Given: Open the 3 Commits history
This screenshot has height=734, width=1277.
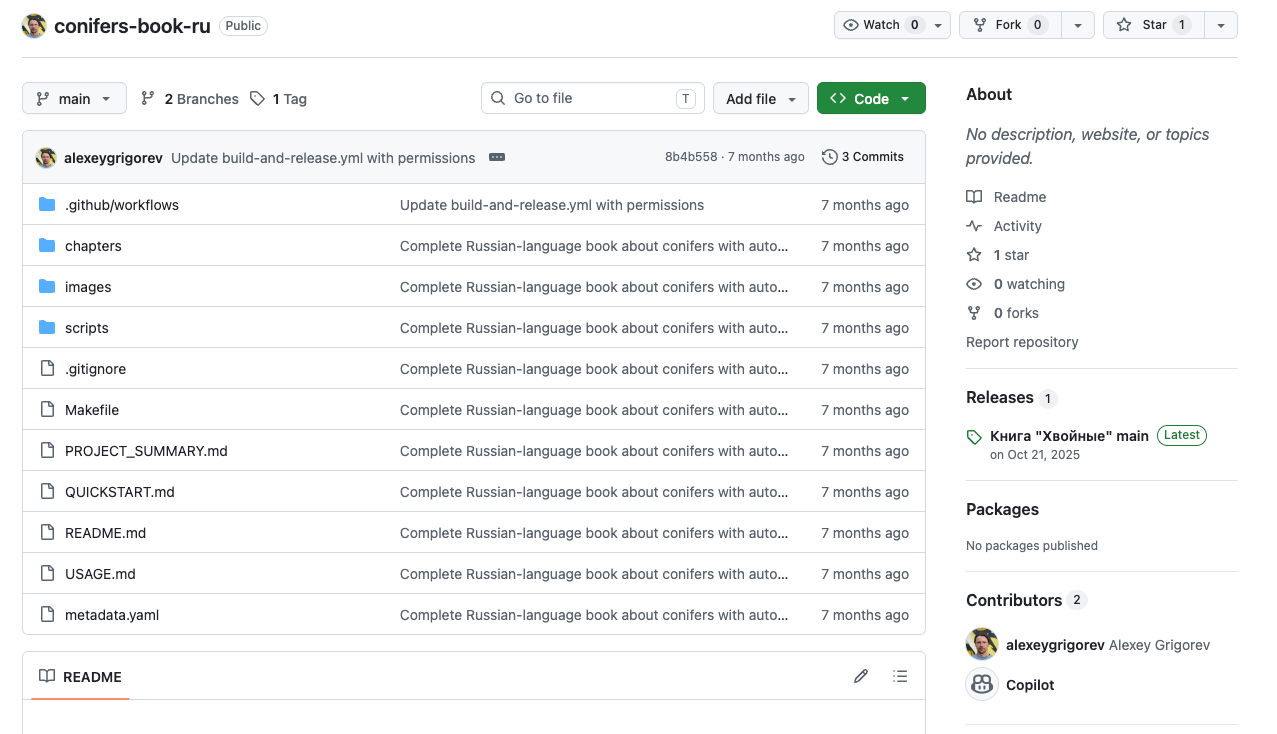Looking at the screenshot, I should (x=863, y=157).
